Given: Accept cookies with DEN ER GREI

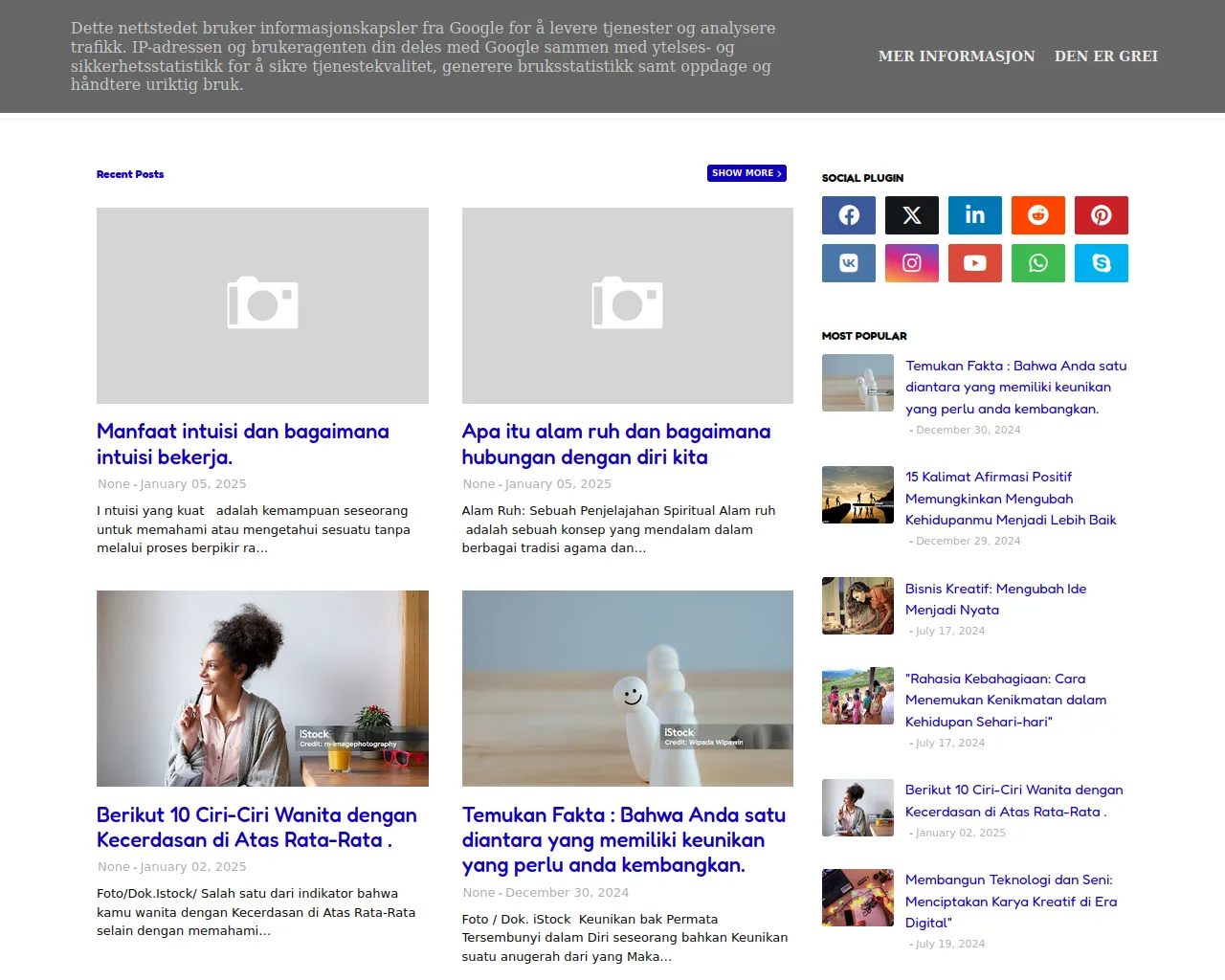Looking at the screenshot, I should 1105,56.
